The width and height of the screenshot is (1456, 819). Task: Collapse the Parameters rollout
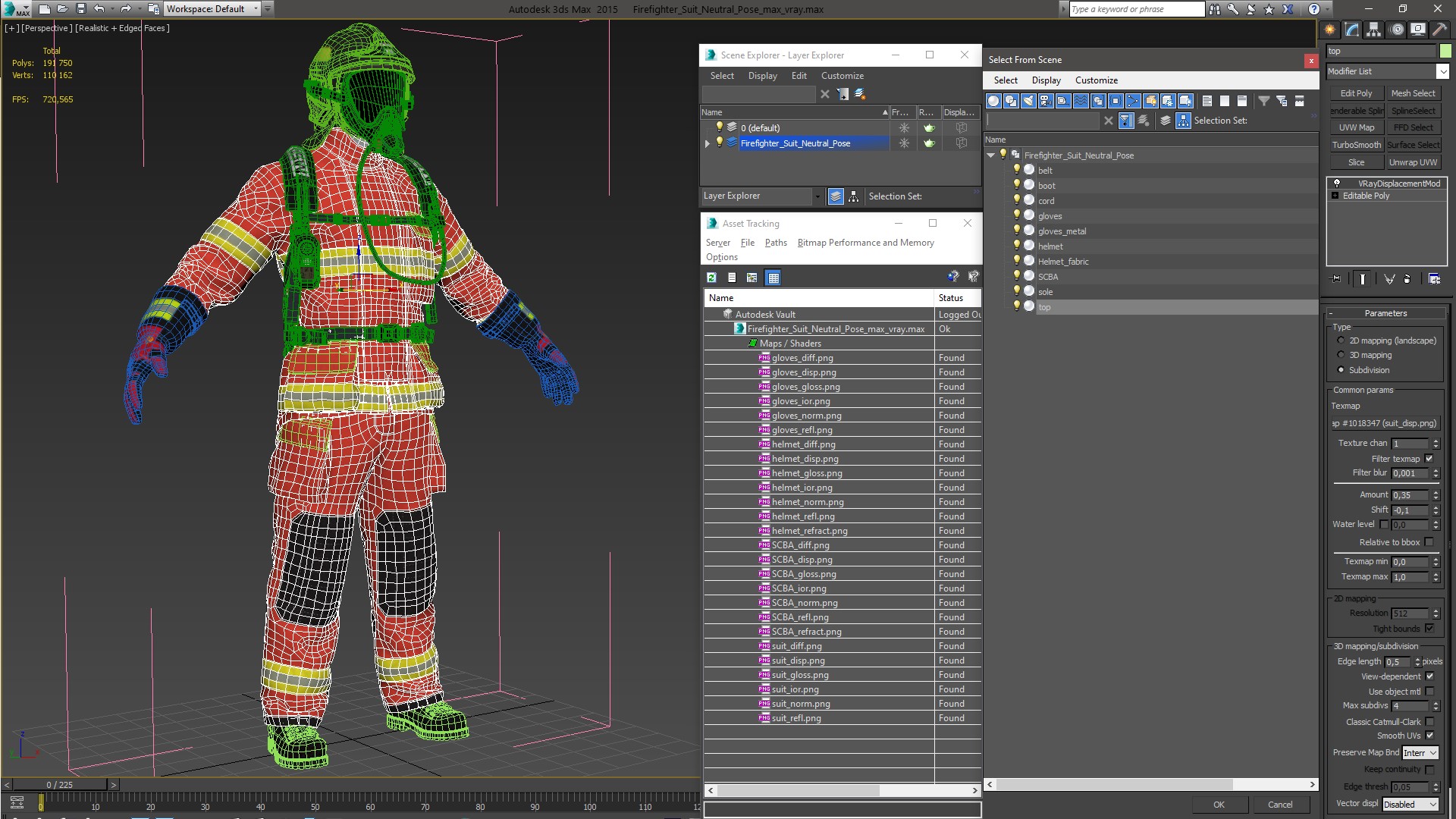click(1385, 313)
